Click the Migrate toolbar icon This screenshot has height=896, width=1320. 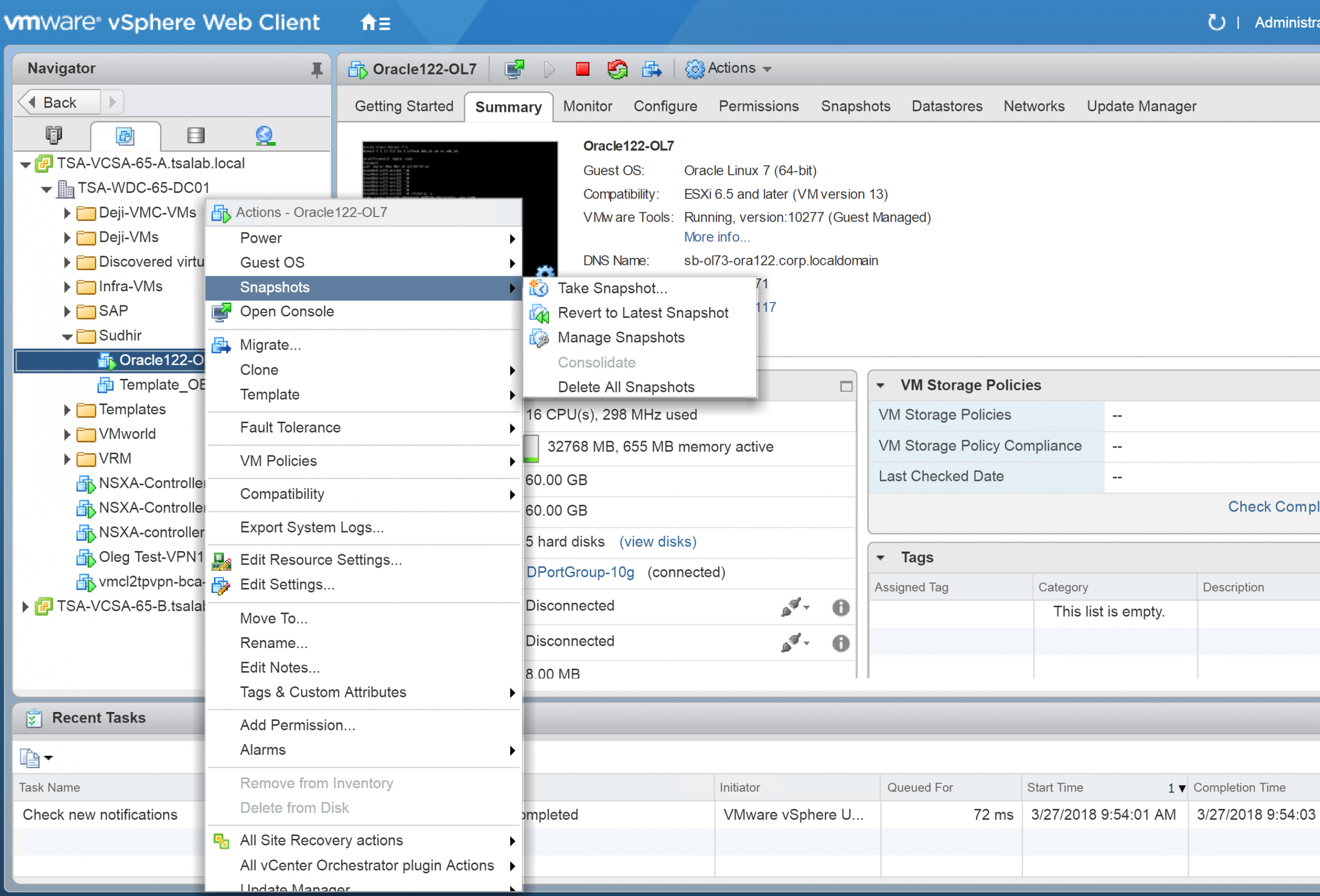click(651, 69)
